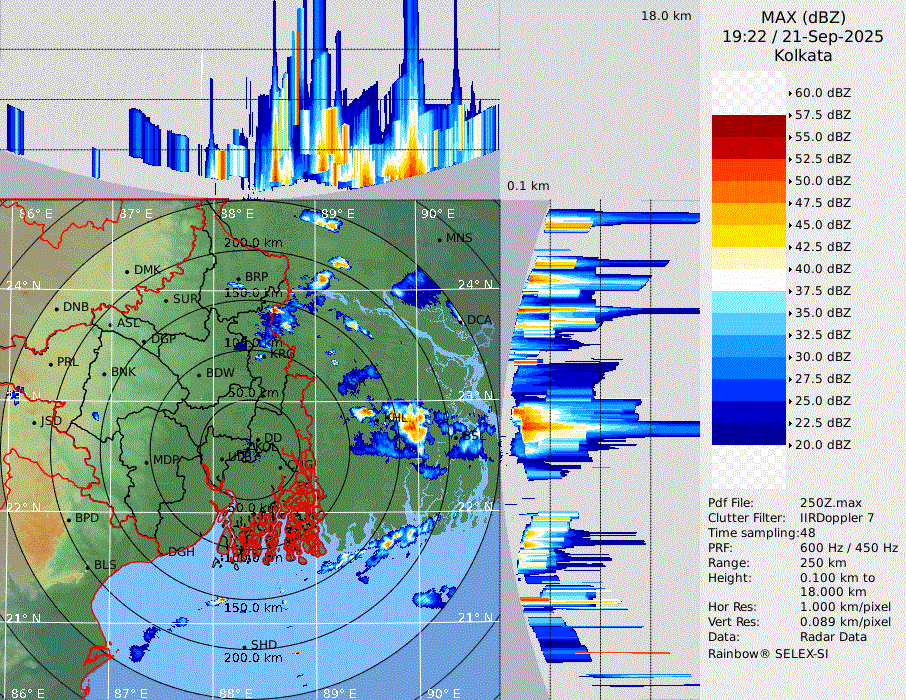Click the BRP station marker
This screenshot has height=700, width=906.
coord(238,278)
